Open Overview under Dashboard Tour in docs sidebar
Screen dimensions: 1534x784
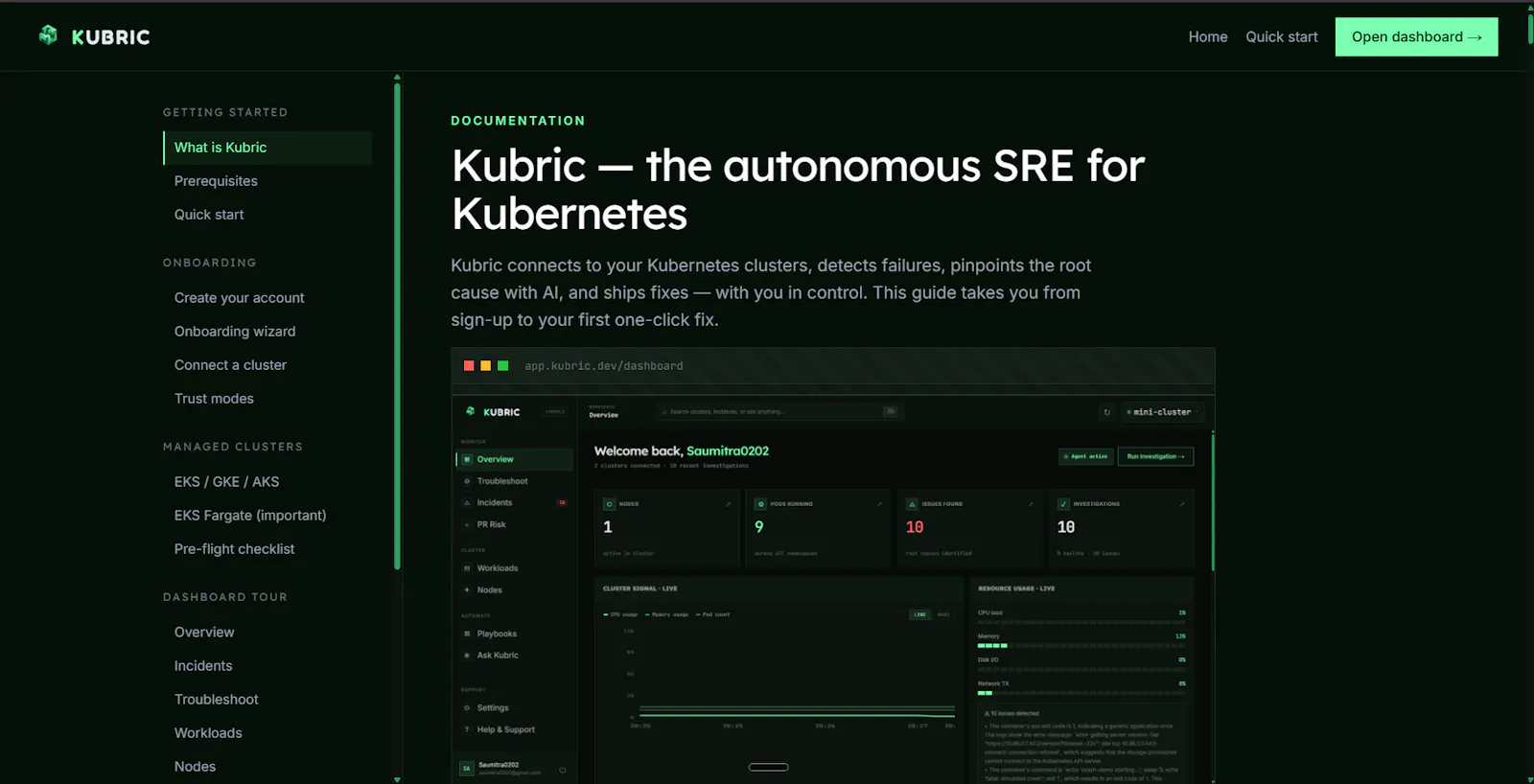(204, 633)
